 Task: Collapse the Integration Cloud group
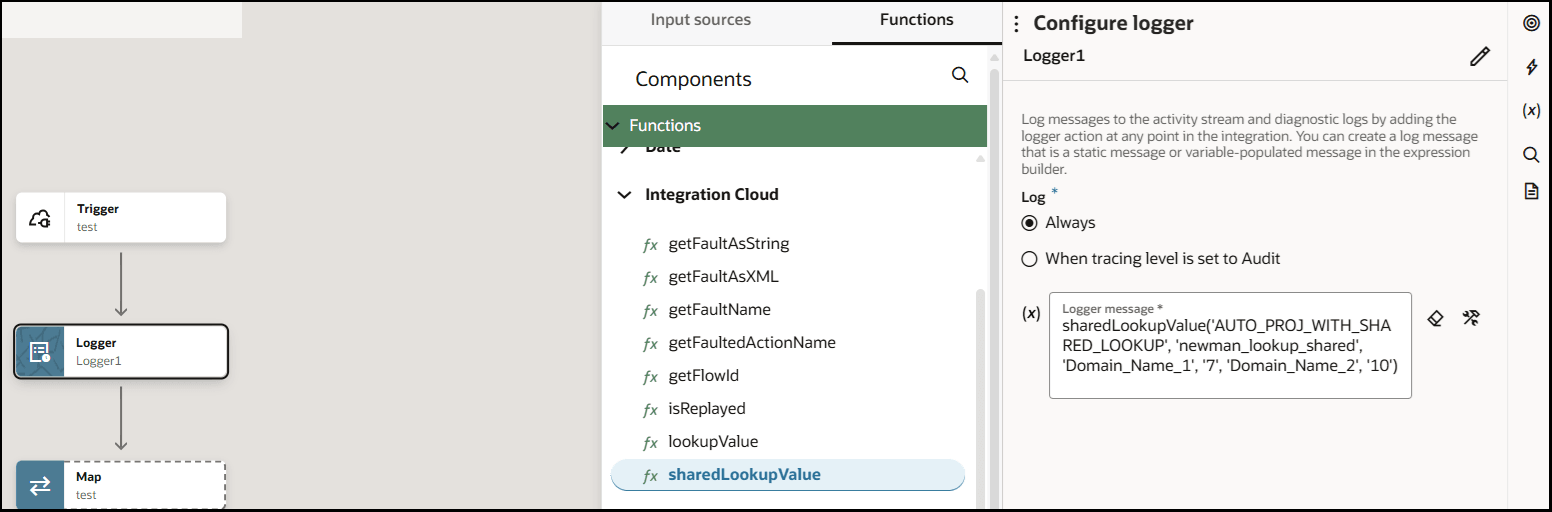625,195
